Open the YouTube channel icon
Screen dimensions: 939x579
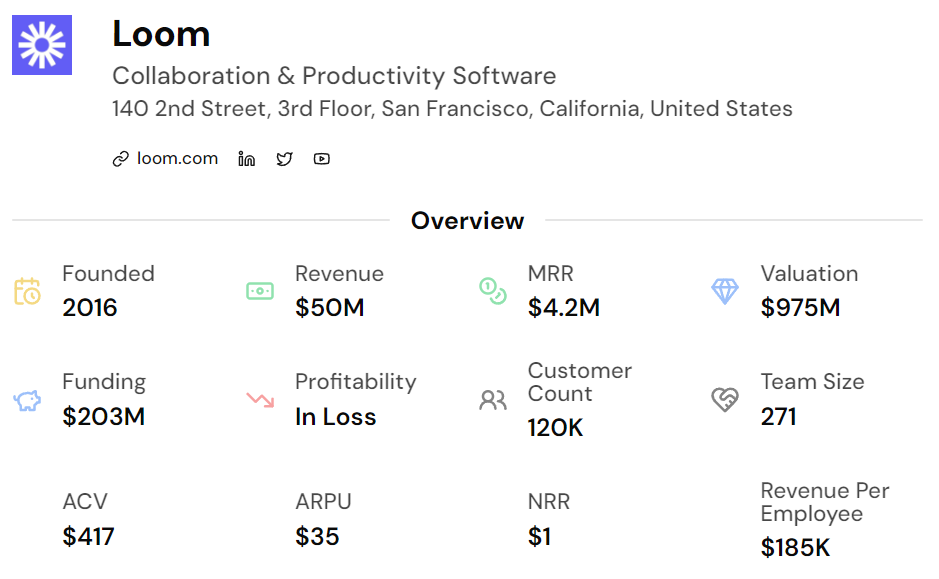tap(322, 159)
